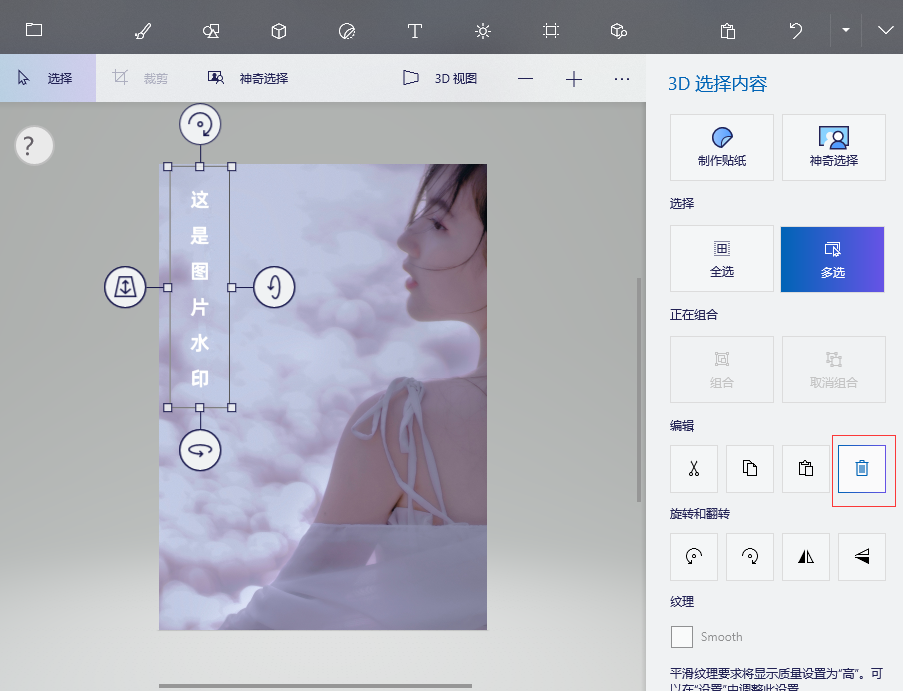Click the 组合 group button
This screenshot has width=903, height=691.
click(x=722, y=370)
